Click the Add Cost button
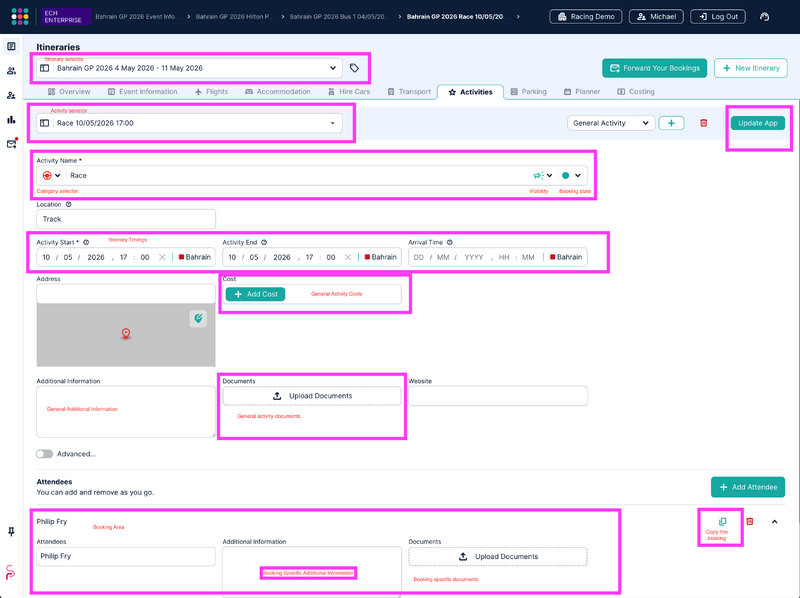Viewport: 800px width, 598px height. [x=256, y=294]
